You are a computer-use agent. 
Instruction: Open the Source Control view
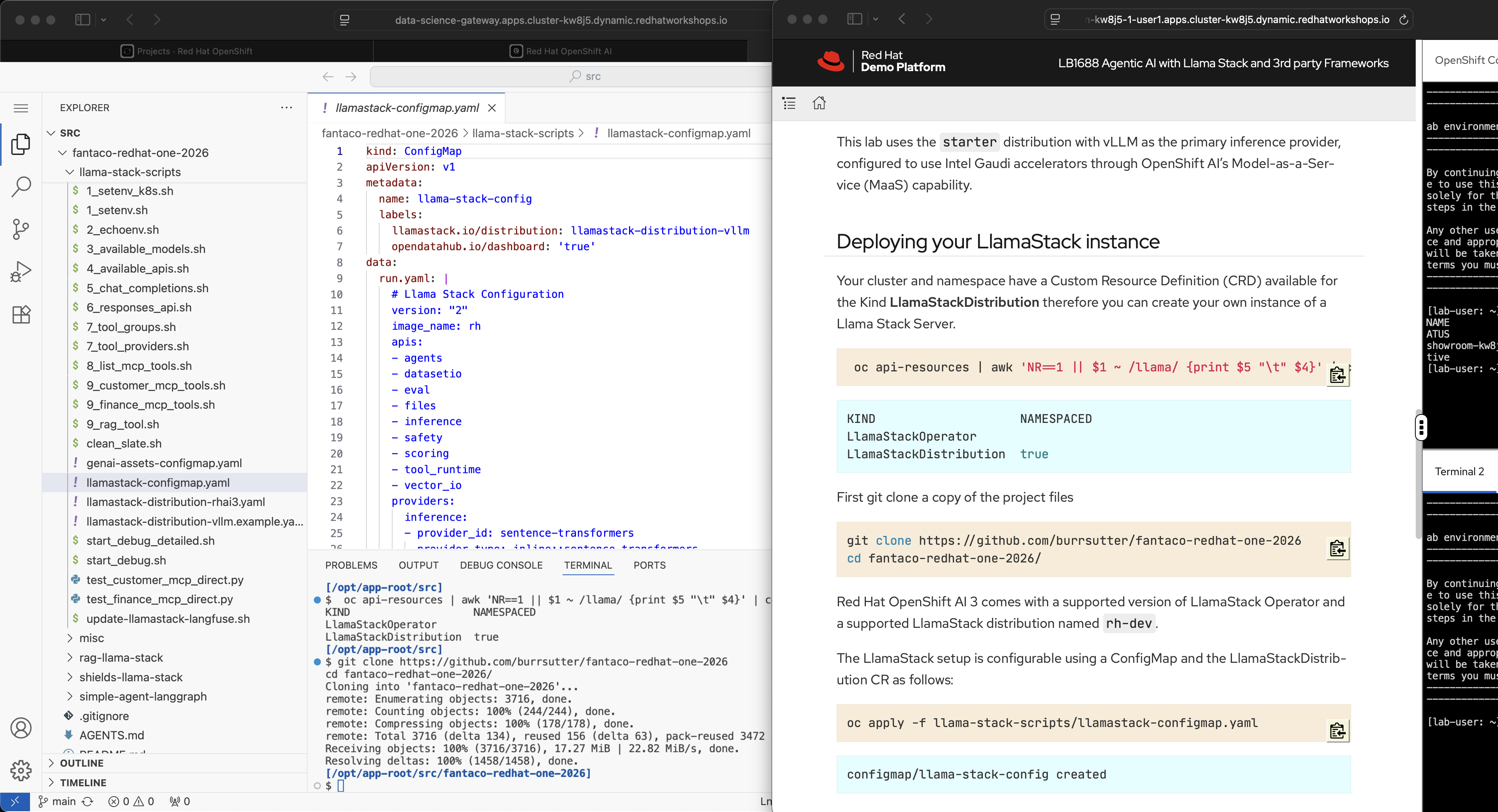21,229
